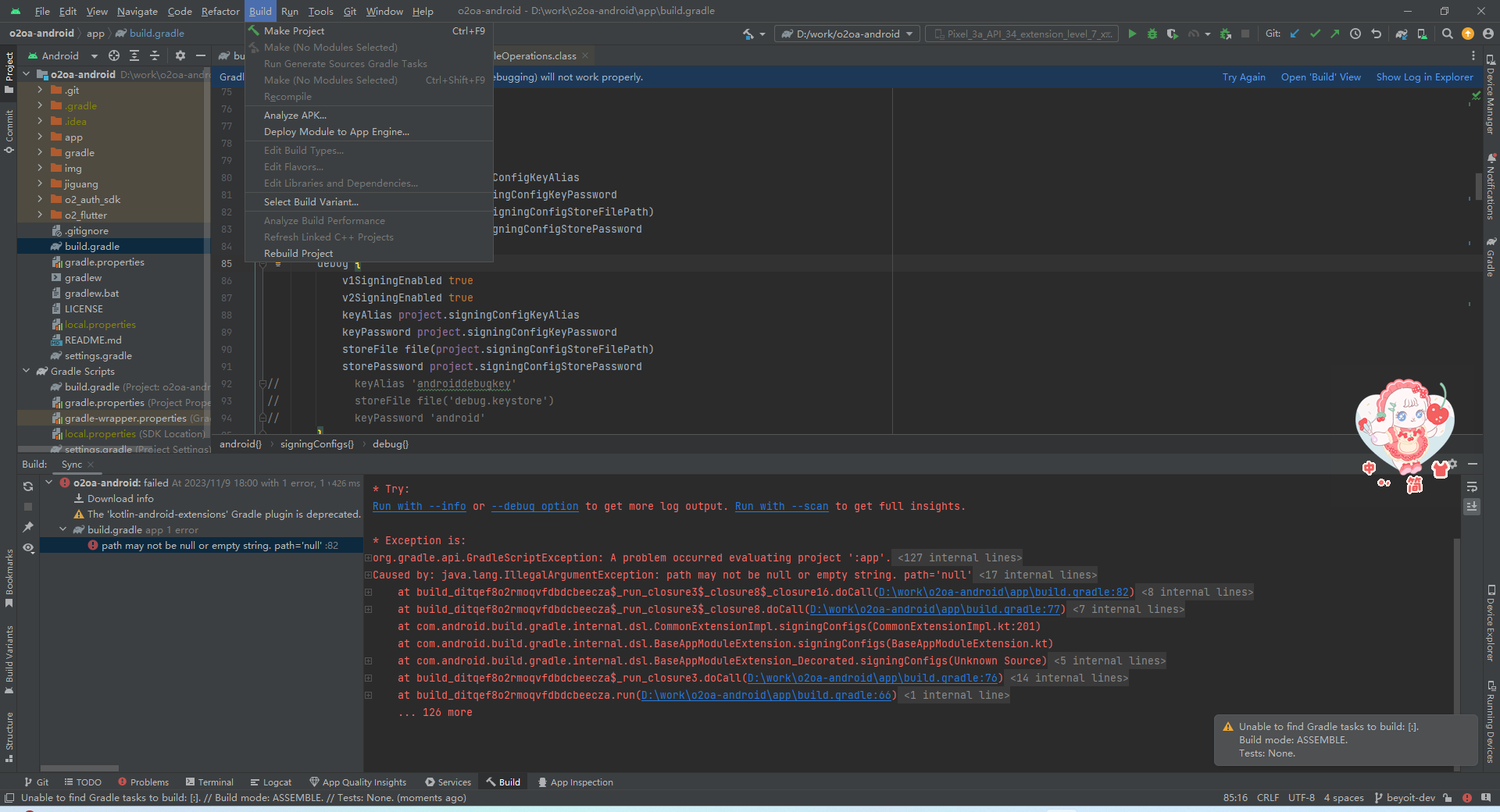Click the Git update project arrow
Screen dimensions: 1500x812
tap(1295, 34)
